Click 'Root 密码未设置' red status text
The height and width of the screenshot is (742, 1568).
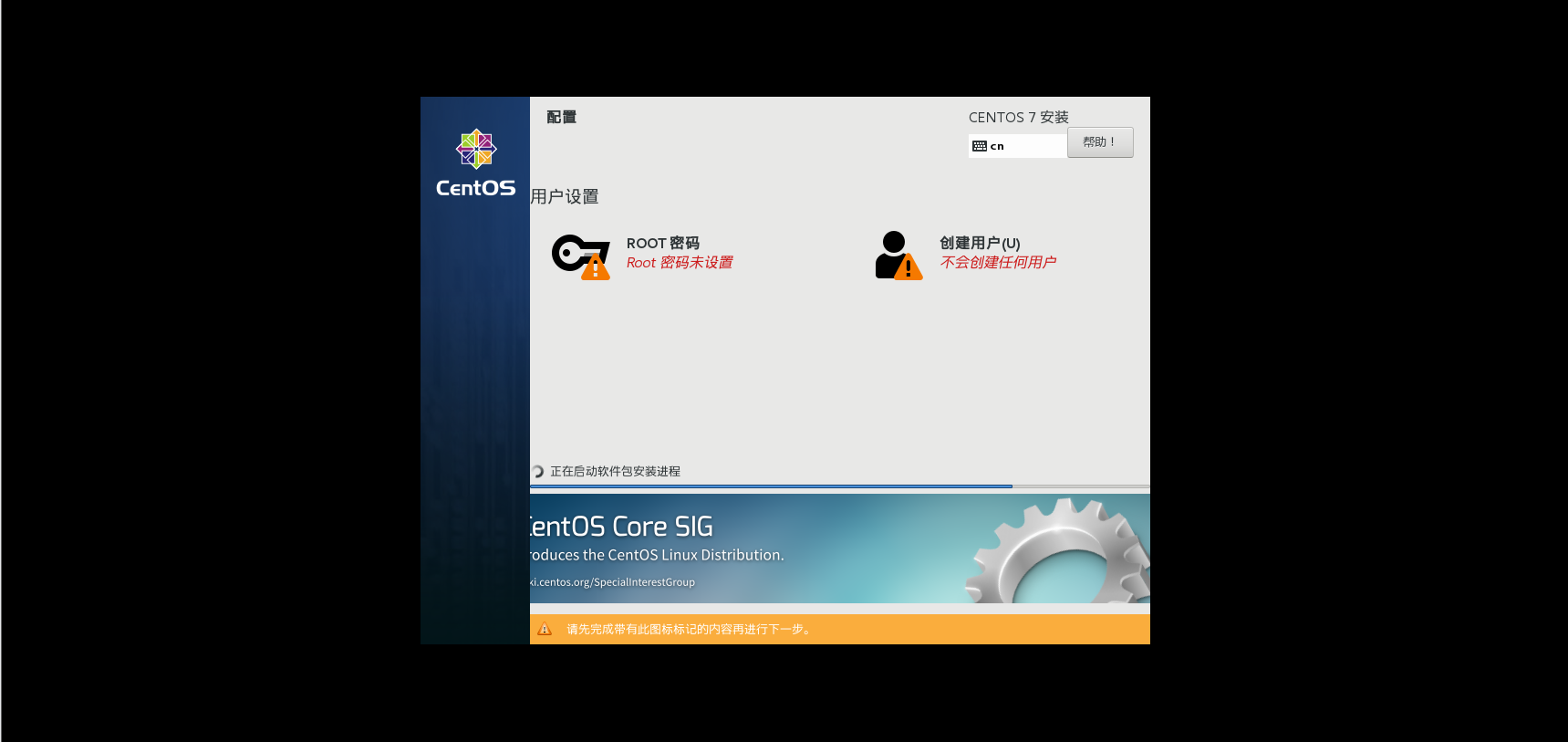680,263
